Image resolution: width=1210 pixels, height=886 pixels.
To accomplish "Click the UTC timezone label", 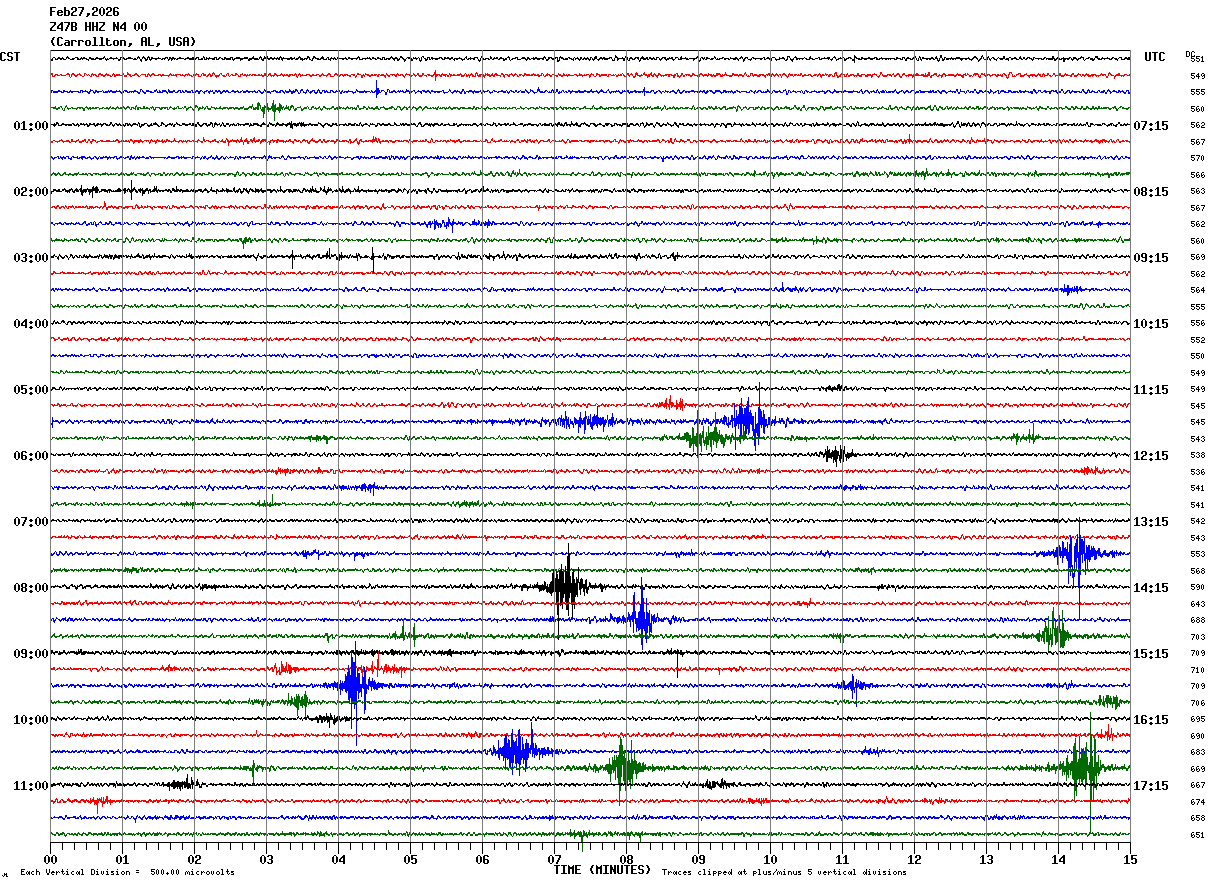I will coord(1155,57).
